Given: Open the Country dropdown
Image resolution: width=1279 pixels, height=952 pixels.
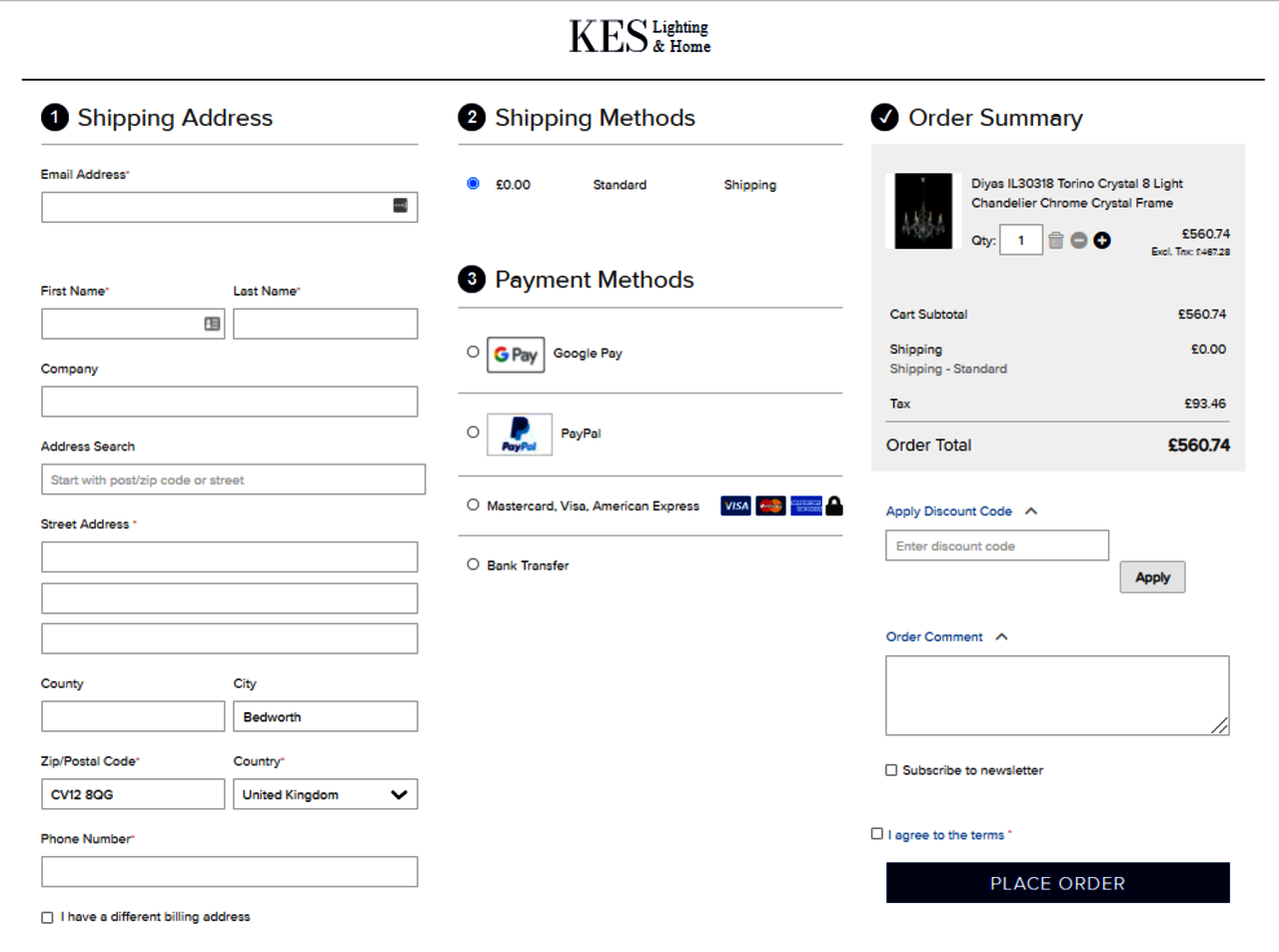Looking at the screenshot, I should (325, 795).
